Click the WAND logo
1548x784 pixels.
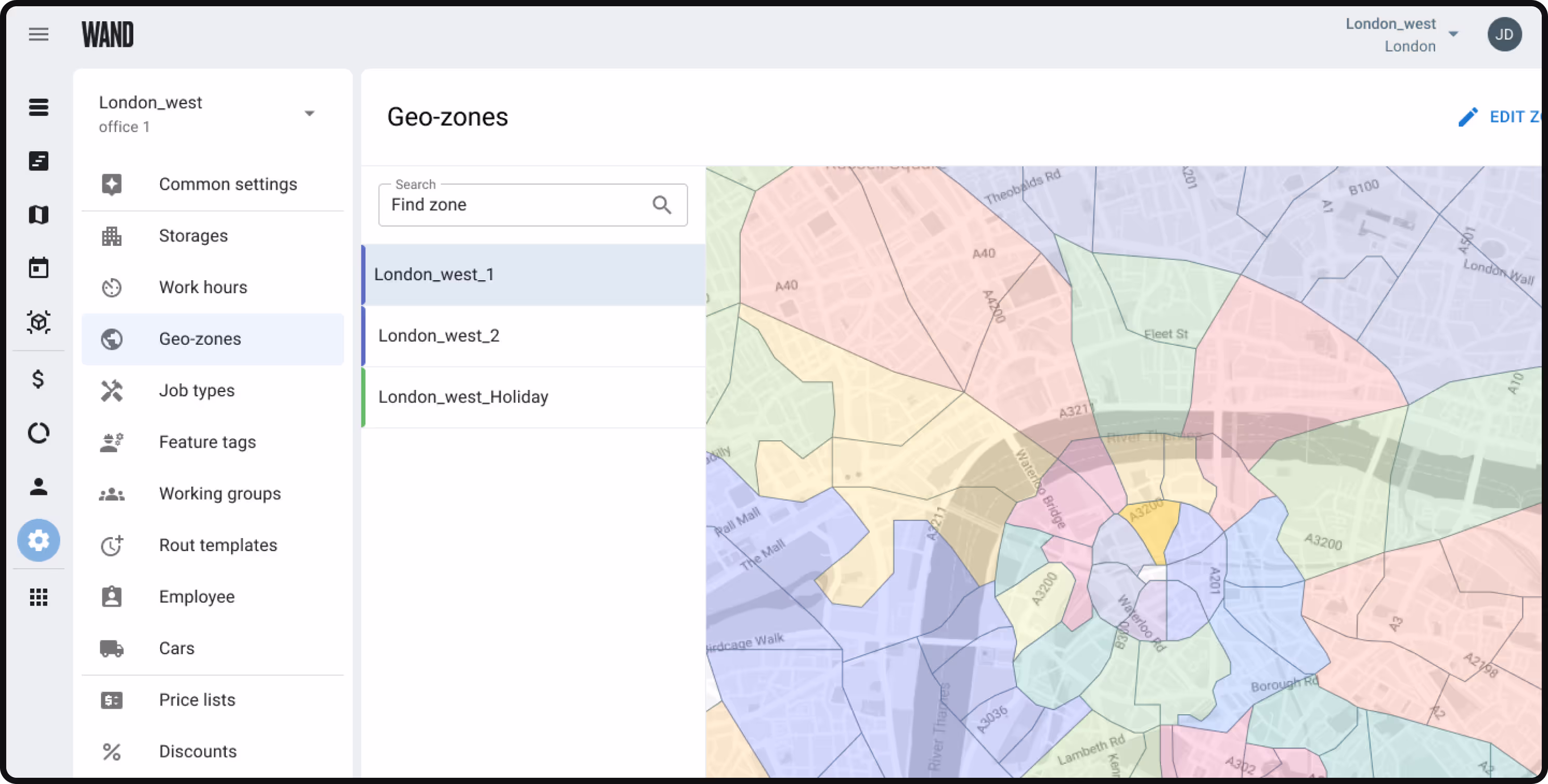point(108,34)
